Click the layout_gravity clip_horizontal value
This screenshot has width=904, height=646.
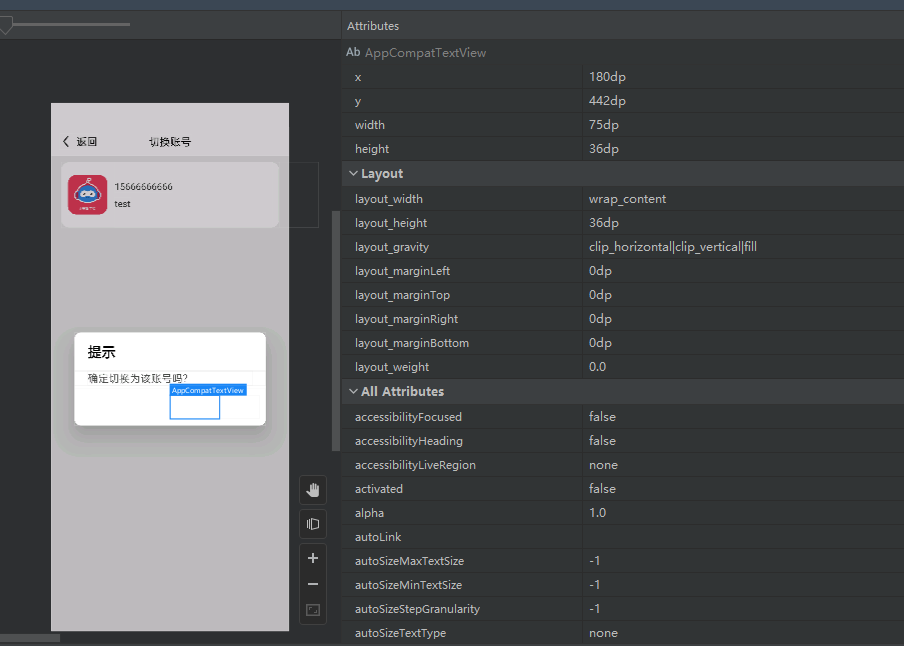pyautogui.click(x=673, y=247)
